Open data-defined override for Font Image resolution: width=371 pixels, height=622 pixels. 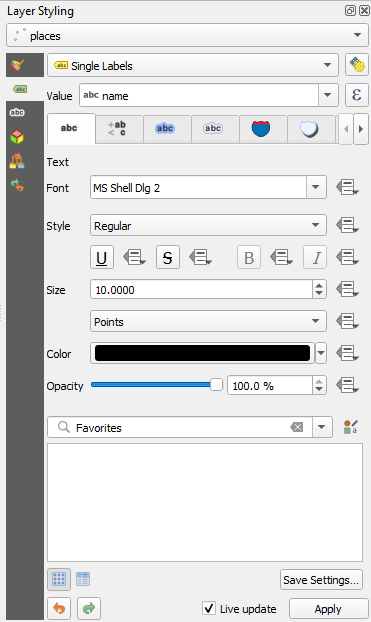click(x=348, y=187)
